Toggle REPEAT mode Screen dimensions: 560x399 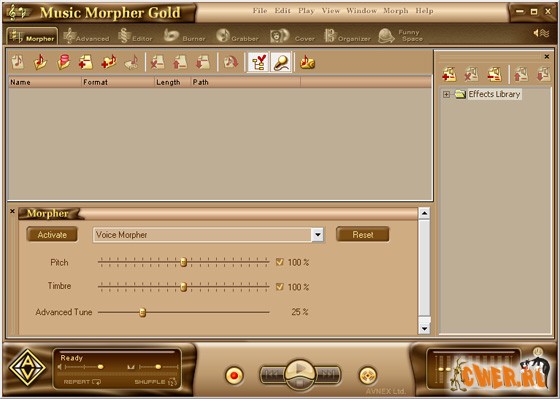click(82, 382)
